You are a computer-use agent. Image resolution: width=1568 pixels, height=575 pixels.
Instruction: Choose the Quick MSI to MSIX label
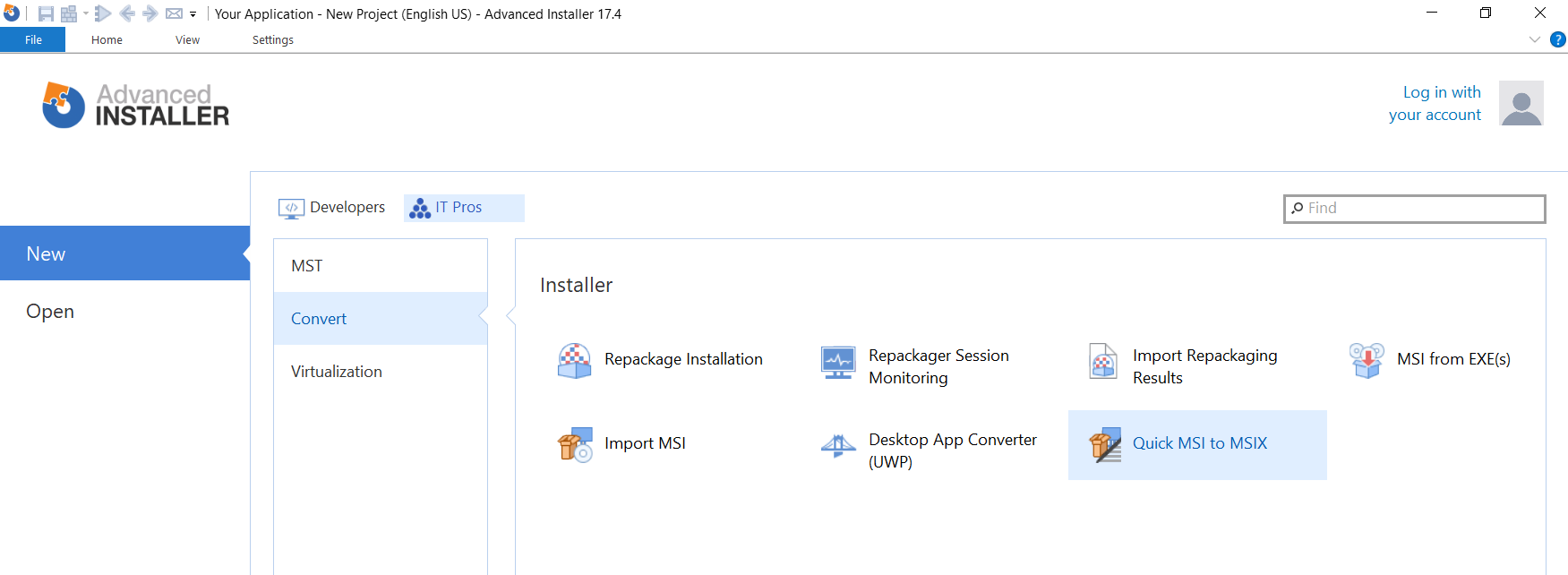(x=1200, y=443)
